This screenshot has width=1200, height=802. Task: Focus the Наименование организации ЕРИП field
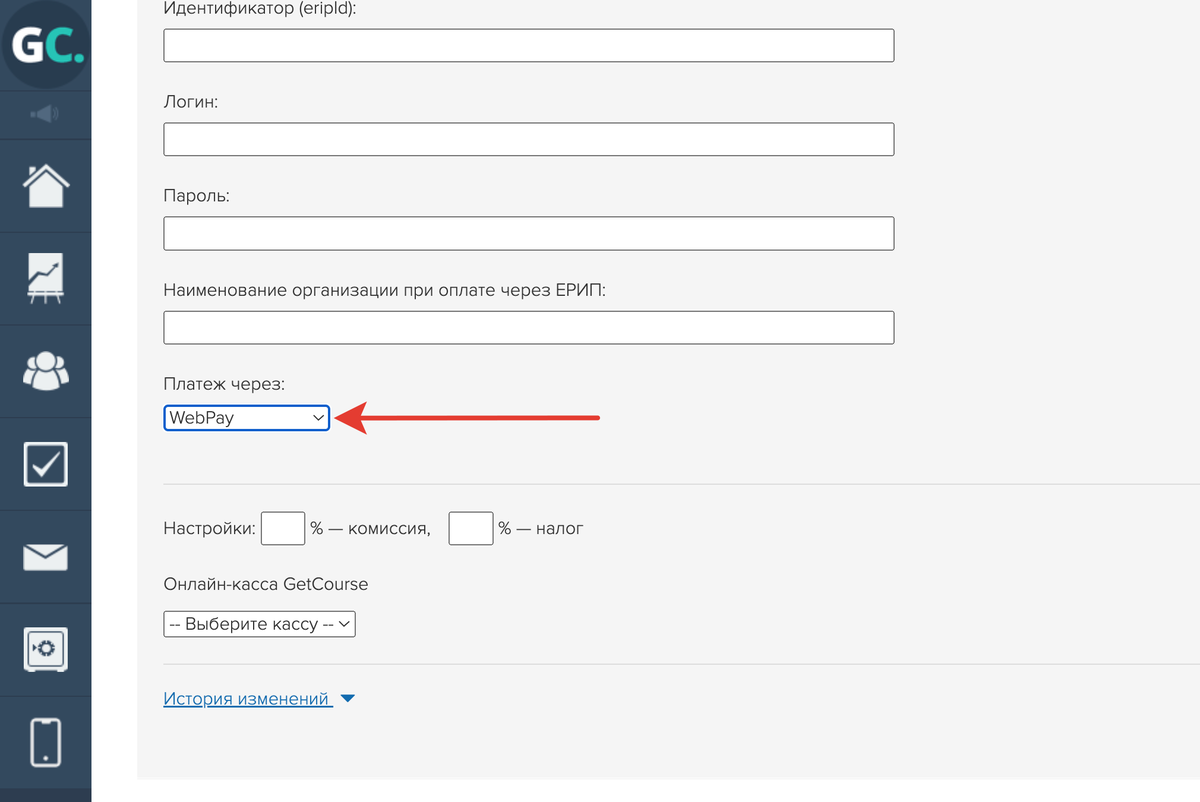pos(529,327)
